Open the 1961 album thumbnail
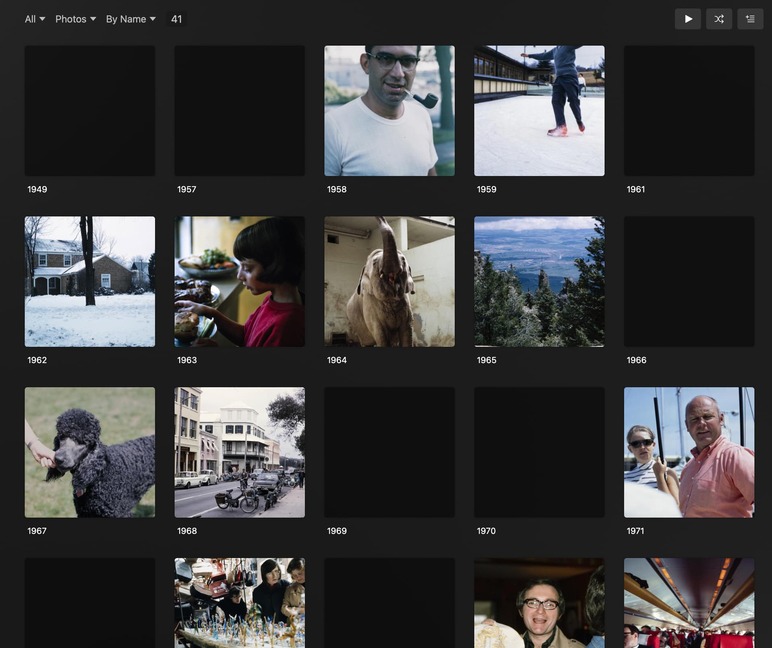 click(689, 111)
